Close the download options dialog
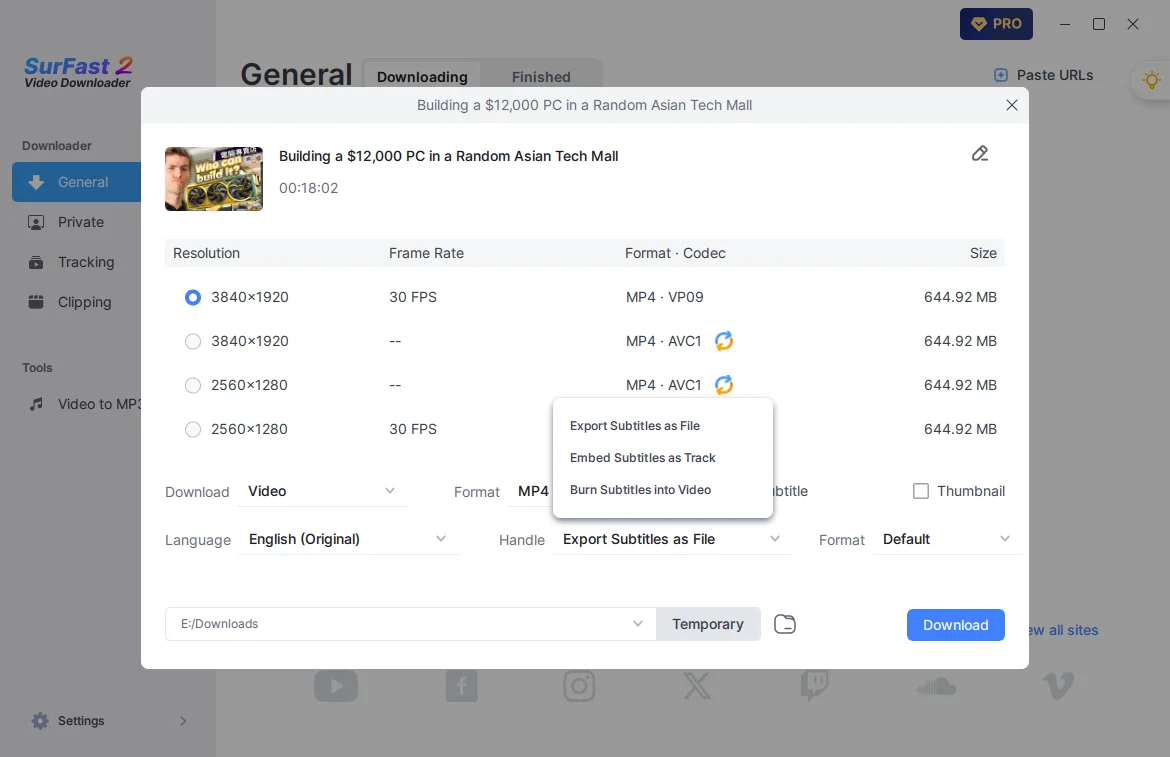Image resolution: width=1170 pixels, height=757 pixels. tap(1011, 105)
